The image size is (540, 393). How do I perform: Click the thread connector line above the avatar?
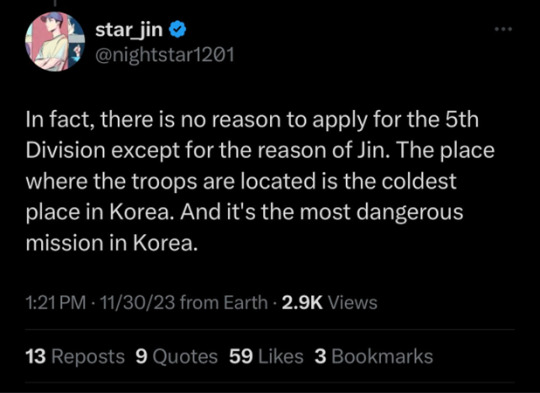tap(54, 3)
